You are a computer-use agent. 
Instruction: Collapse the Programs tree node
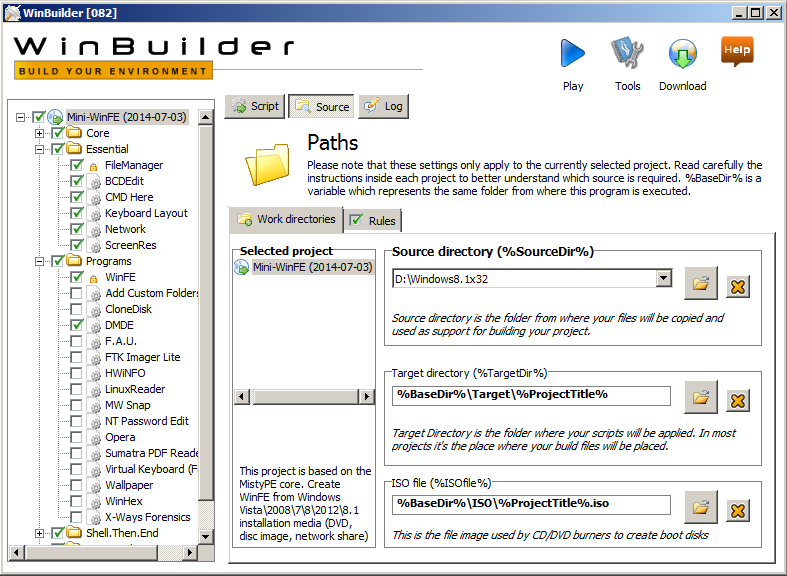tap(39, 261)
